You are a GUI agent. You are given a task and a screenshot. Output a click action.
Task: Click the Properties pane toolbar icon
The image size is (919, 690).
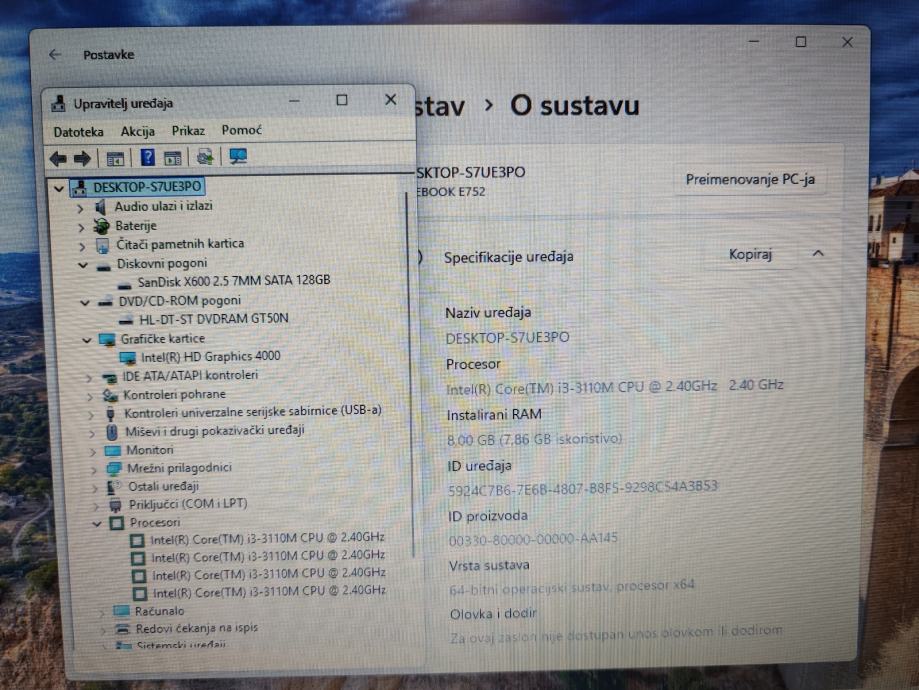[115, 158]
